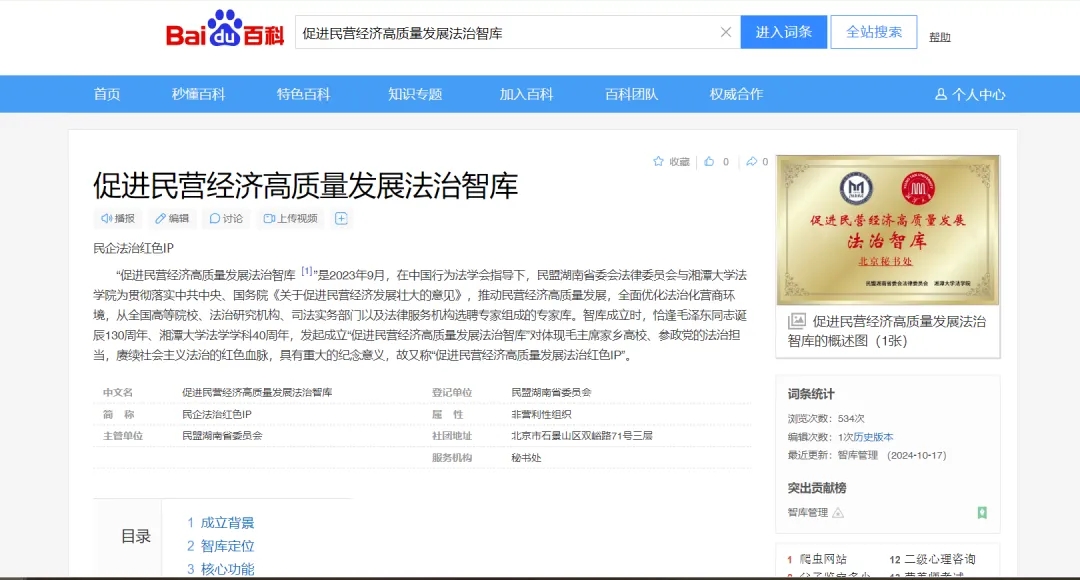The height and width of the screenshot is (580, 1080).
Task: Click 智库管理 in 突出贡献榜
Action: [808, 512]
